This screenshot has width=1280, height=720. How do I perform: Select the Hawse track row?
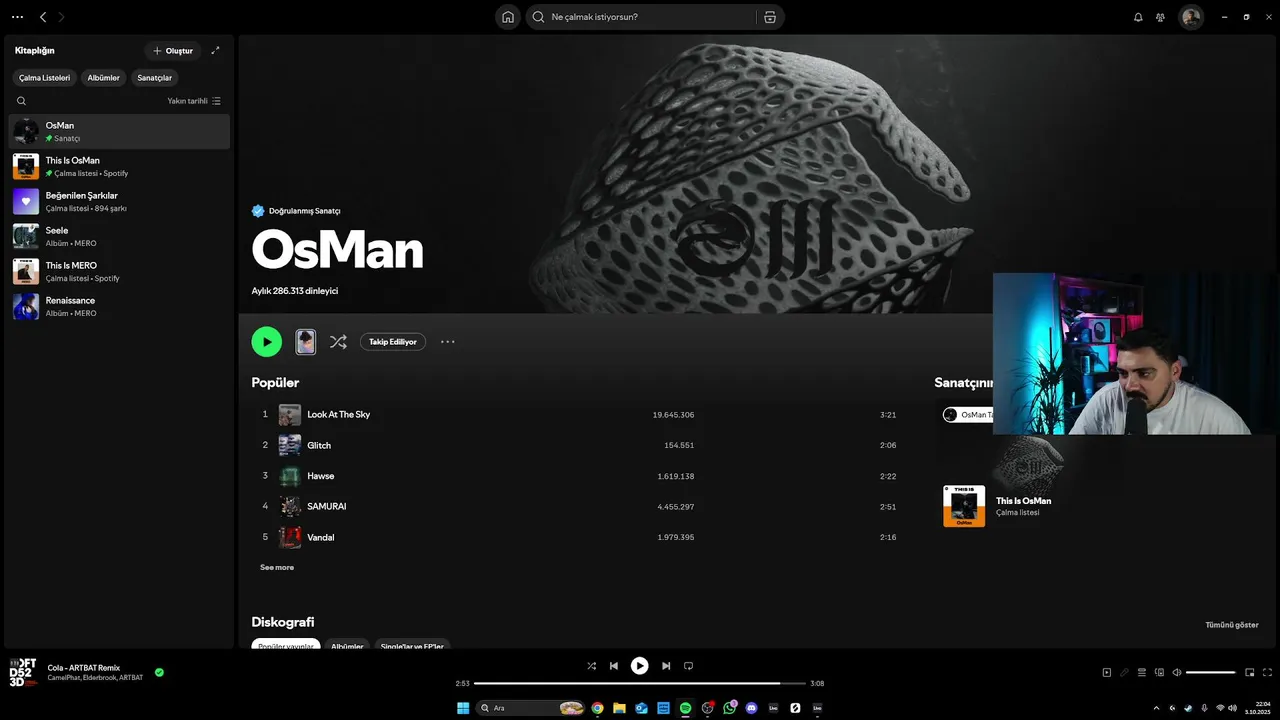pyautogui.click(x=578, y=476)
